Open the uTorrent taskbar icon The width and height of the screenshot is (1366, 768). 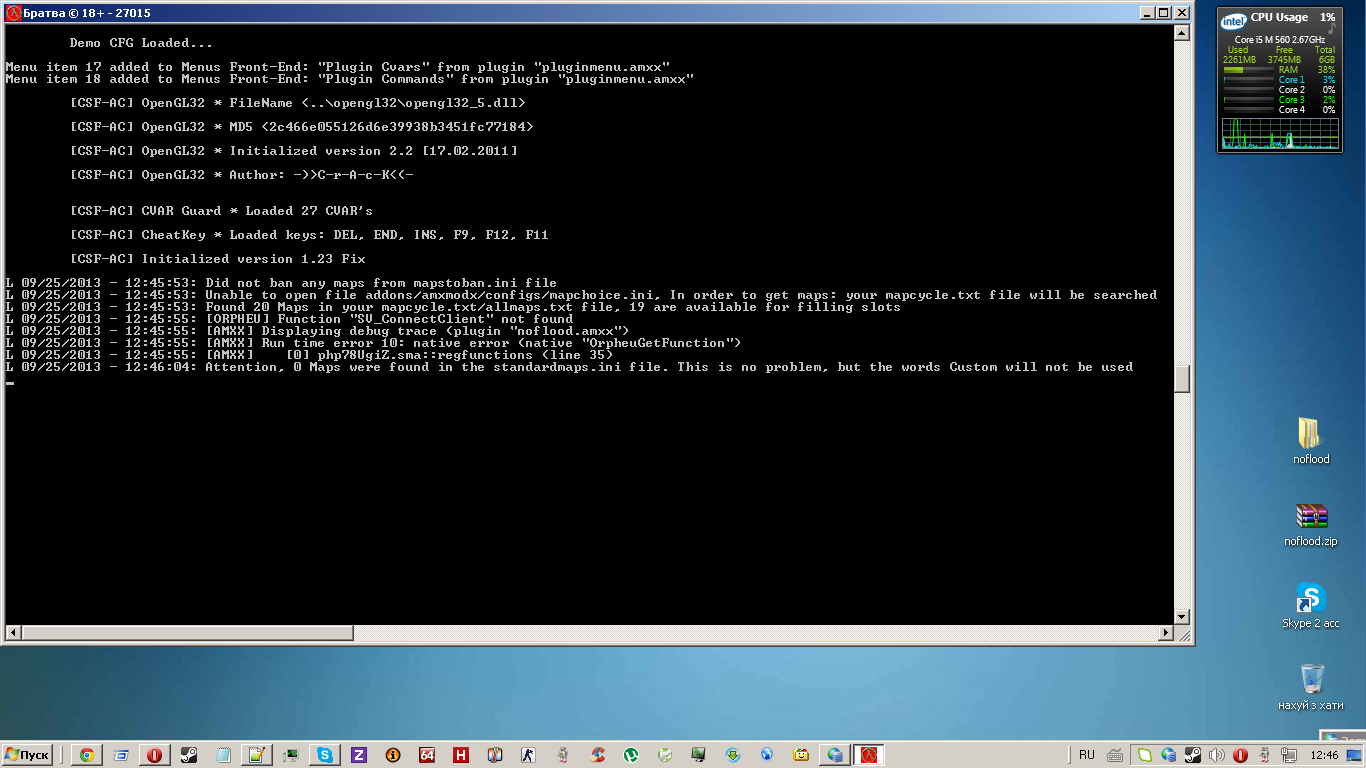point(631,755)
